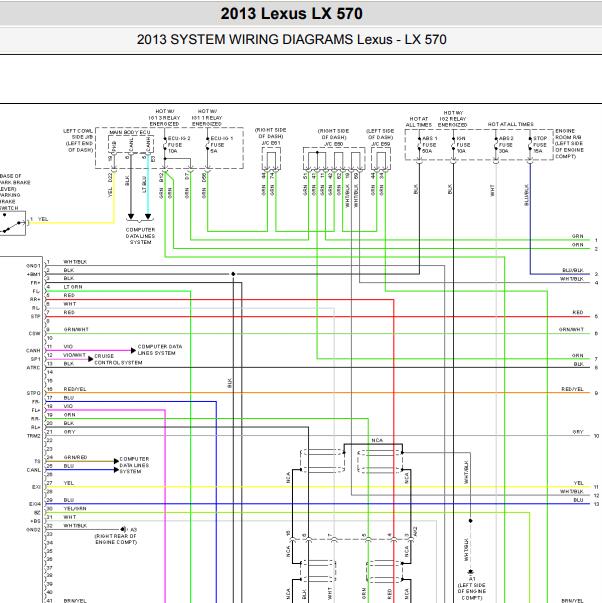Select the 'FL-' terminal label

36,291
